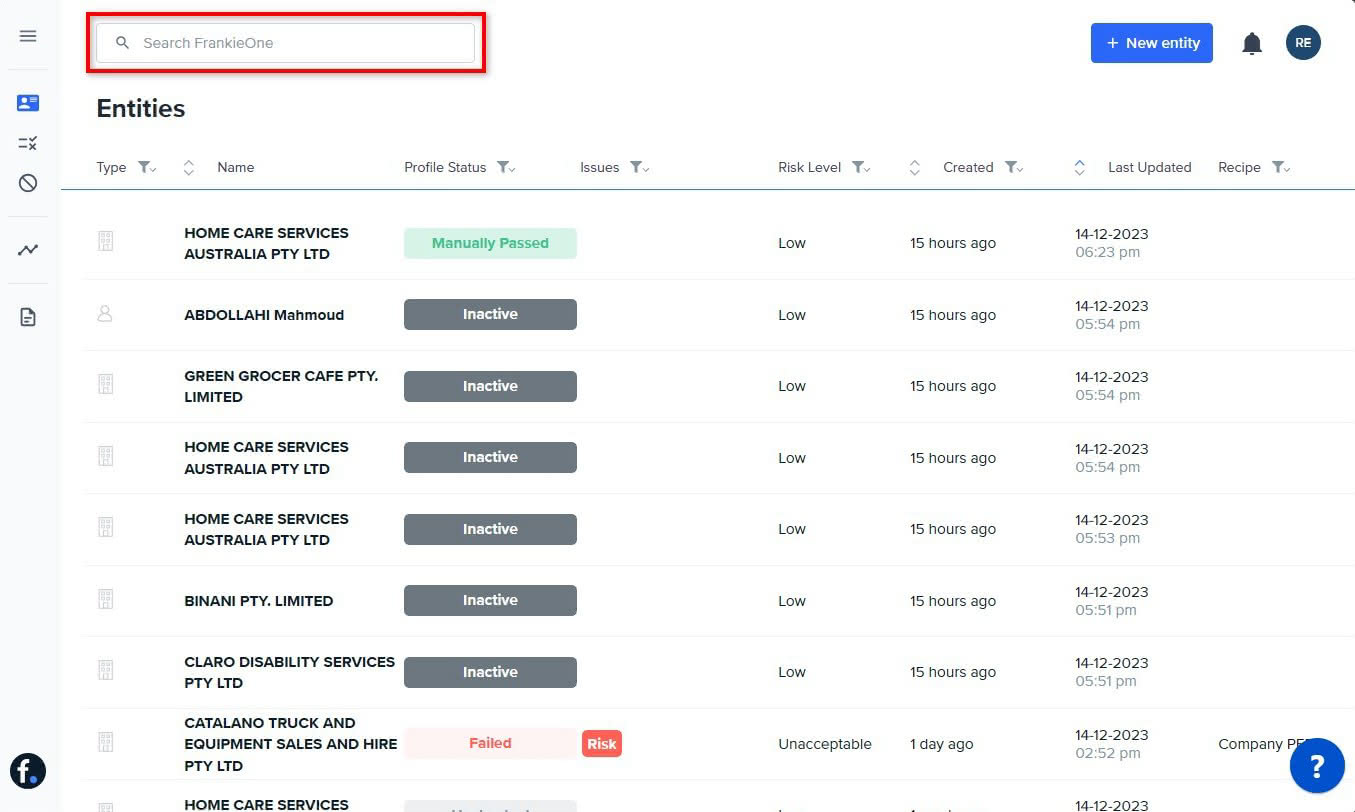Click the New entity button
This screenshot has width=1355, height=812.
tap(1151, 43)
